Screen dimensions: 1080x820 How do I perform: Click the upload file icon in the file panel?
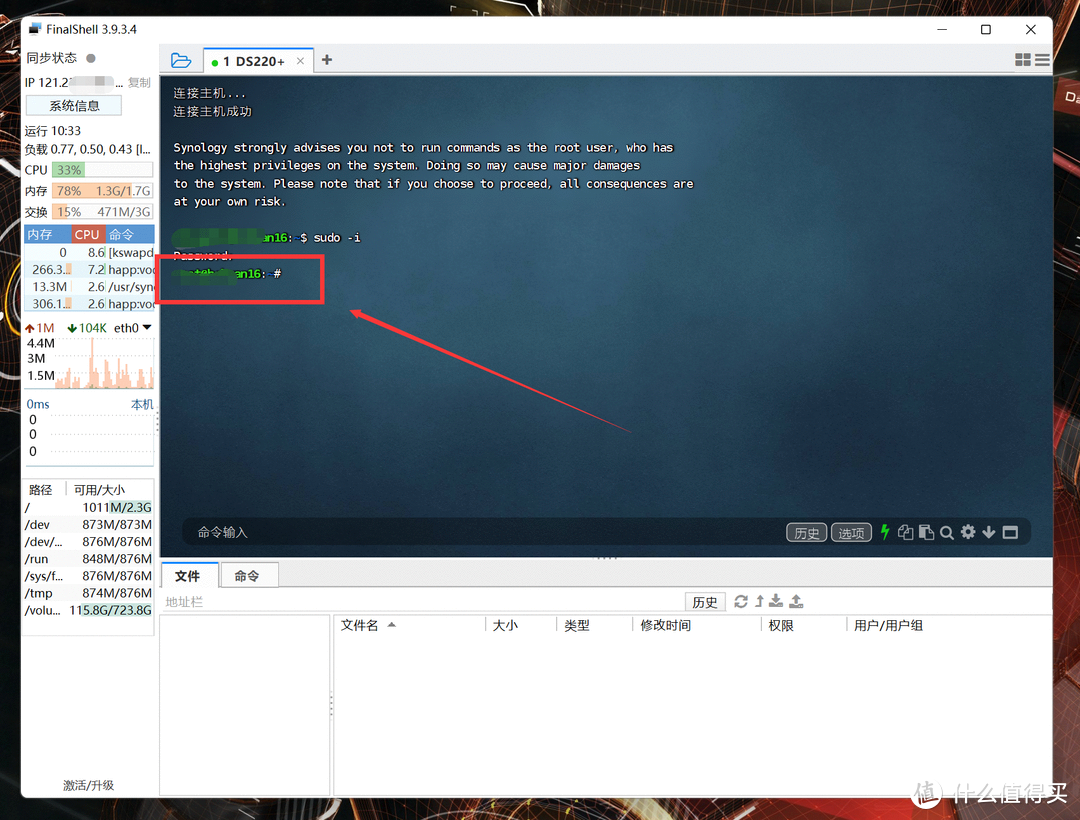pyautogui.click(x=796, y=601)
